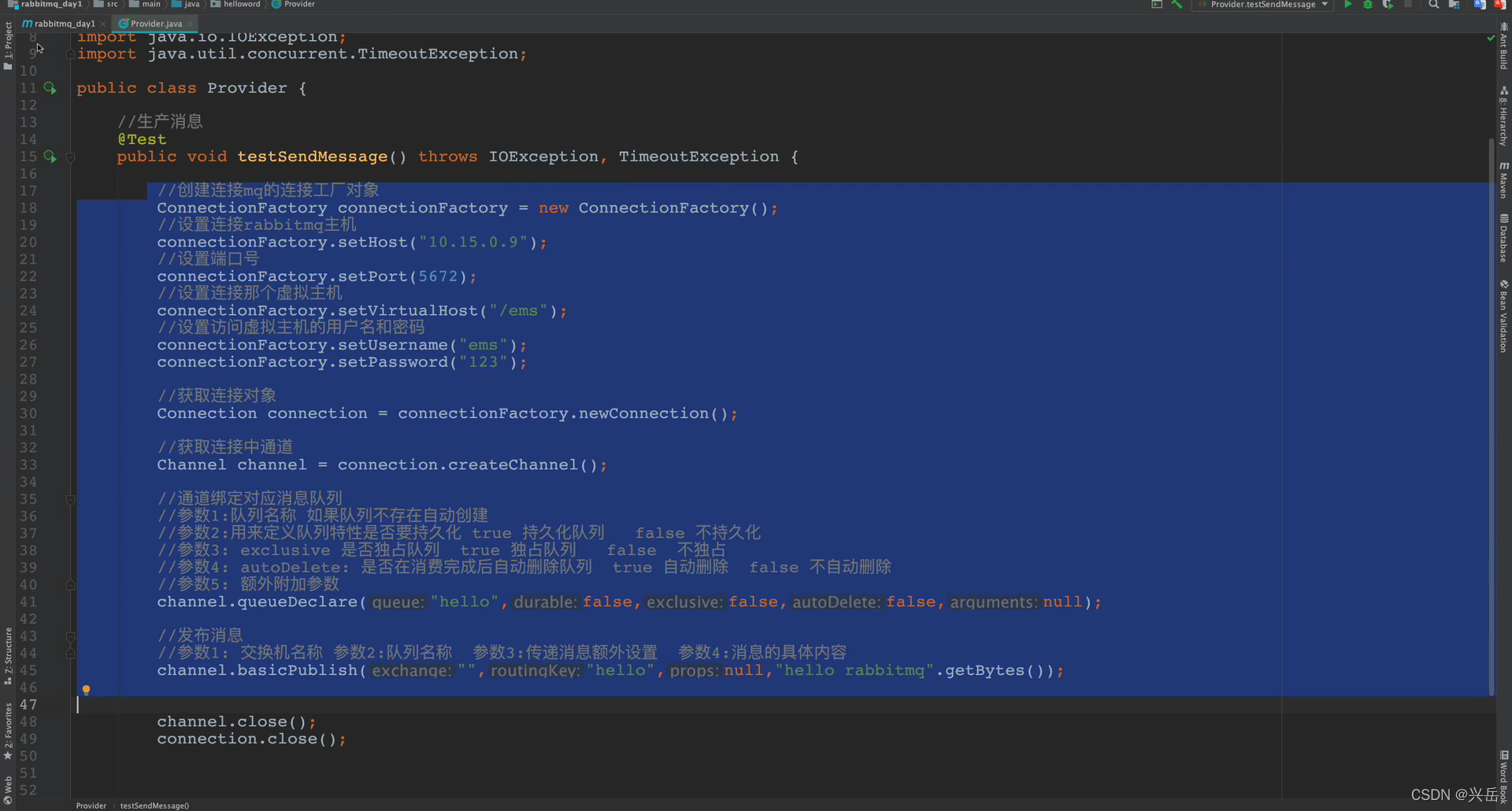Viewport: 1512px width, 811px height.
Task: Start debugging with the green bug icon
Action: pyautogui.click(x=1368, y=5)
